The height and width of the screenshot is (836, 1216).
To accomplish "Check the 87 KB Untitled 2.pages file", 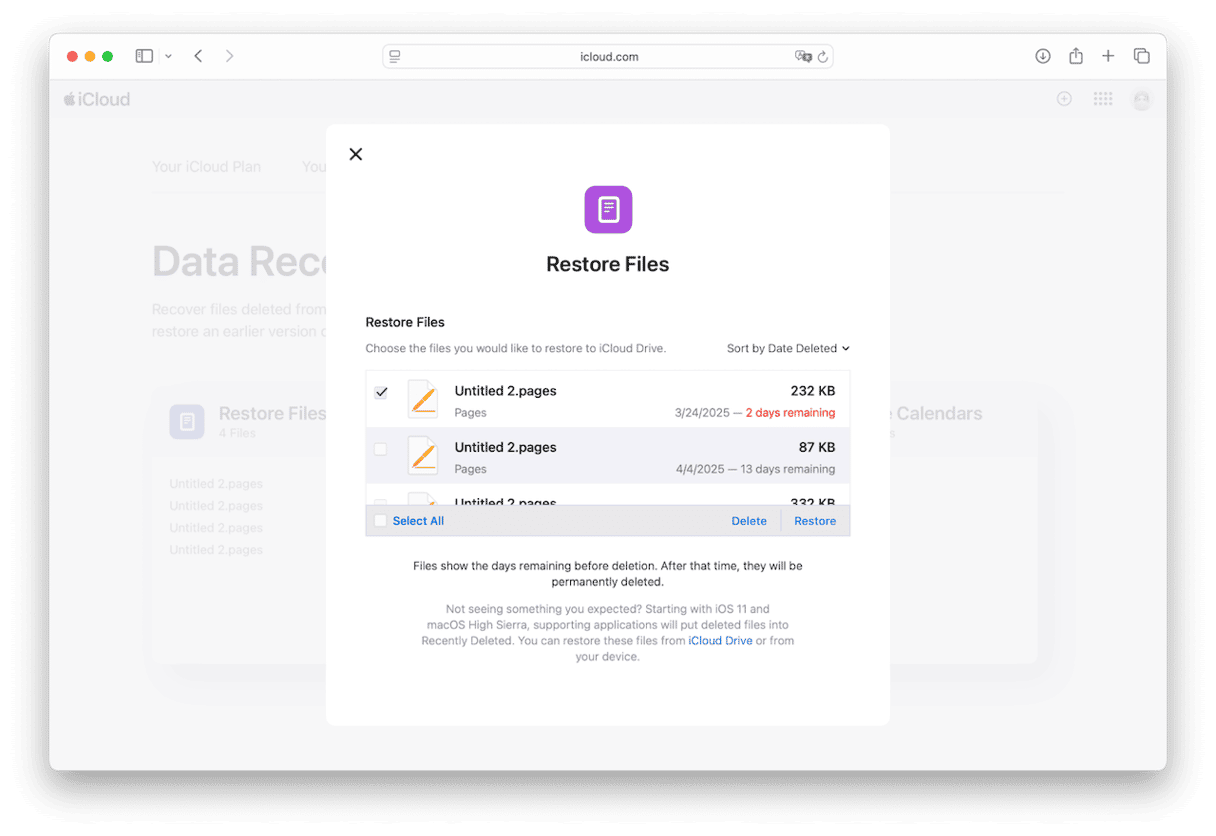I will (381, 449).
